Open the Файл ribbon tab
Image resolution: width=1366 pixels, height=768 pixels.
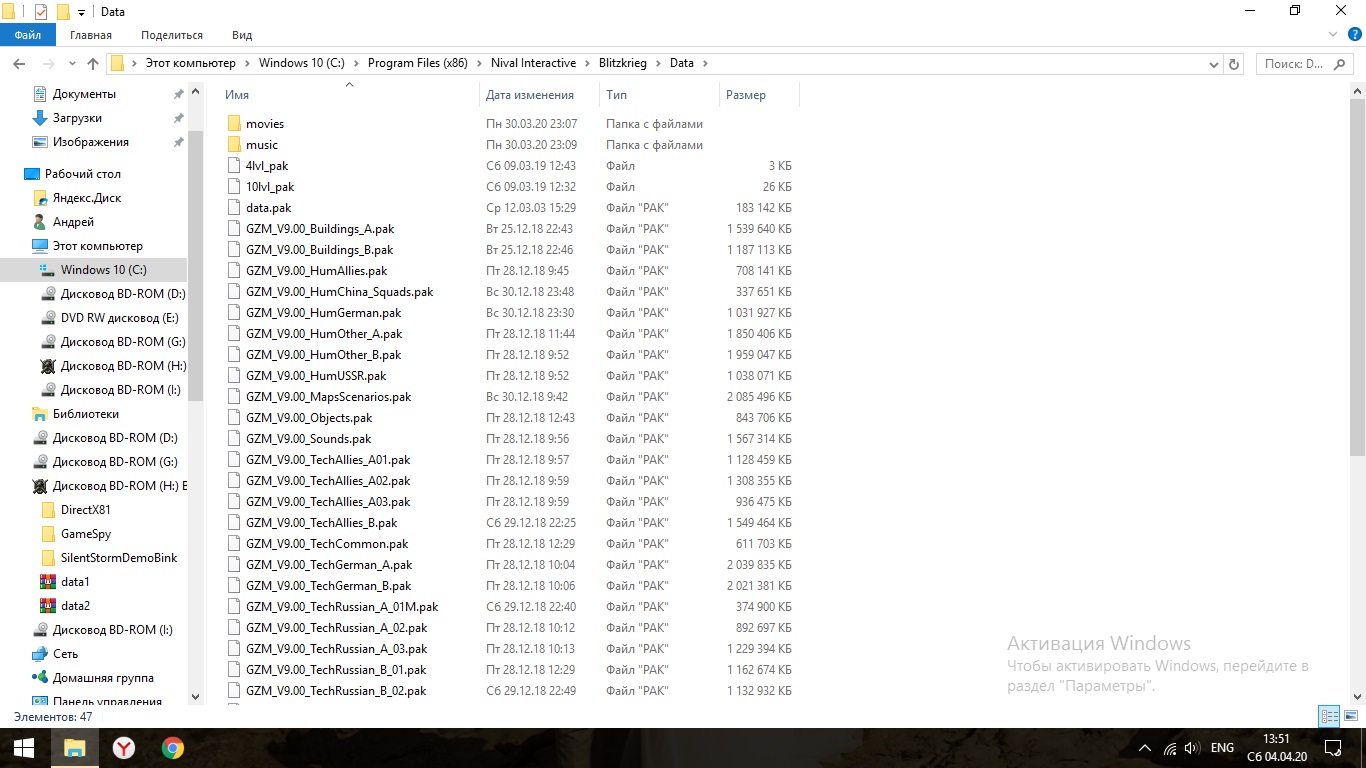(x=28, y=35)
